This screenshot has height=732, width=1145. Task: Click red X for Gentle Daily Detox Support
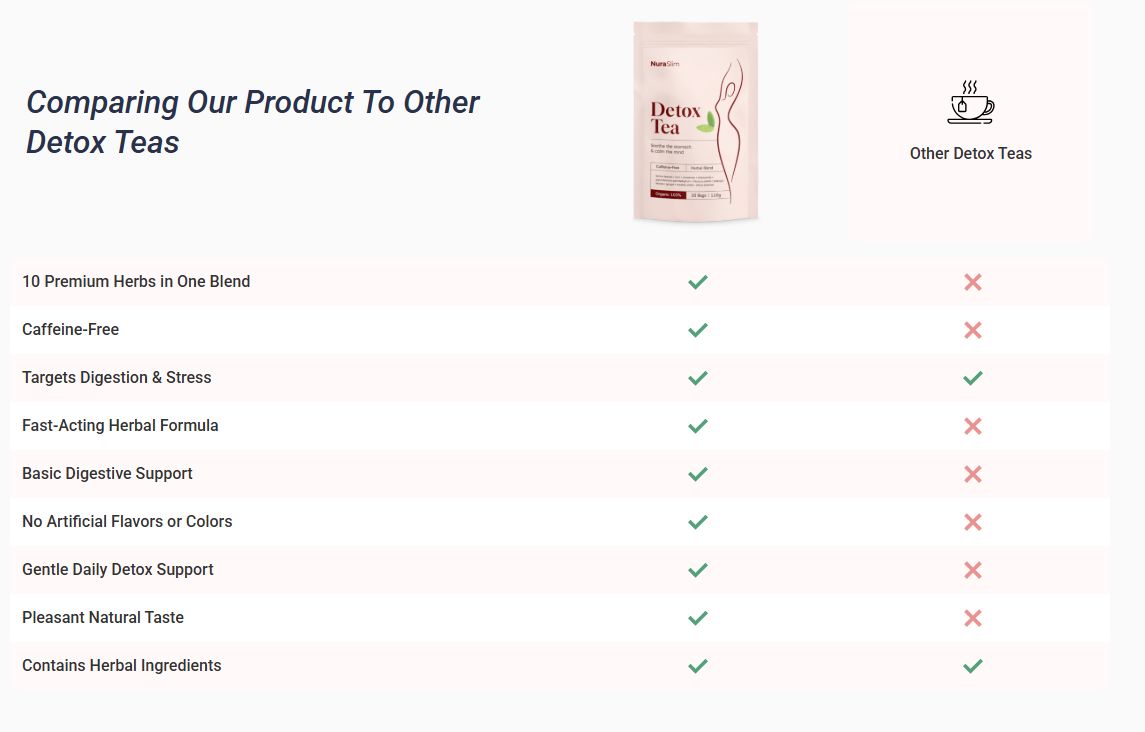coord(973,570)
